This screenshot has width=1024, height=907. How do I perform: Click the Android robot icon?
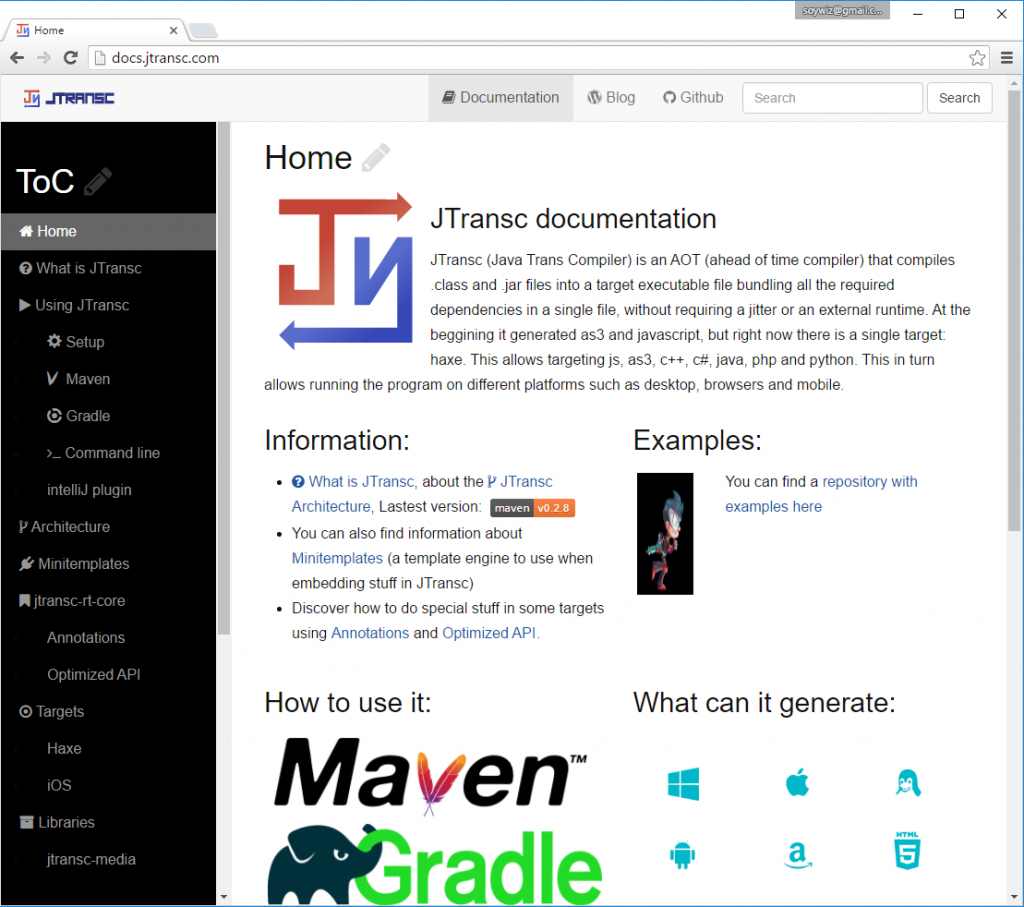[x=683, y=855]
